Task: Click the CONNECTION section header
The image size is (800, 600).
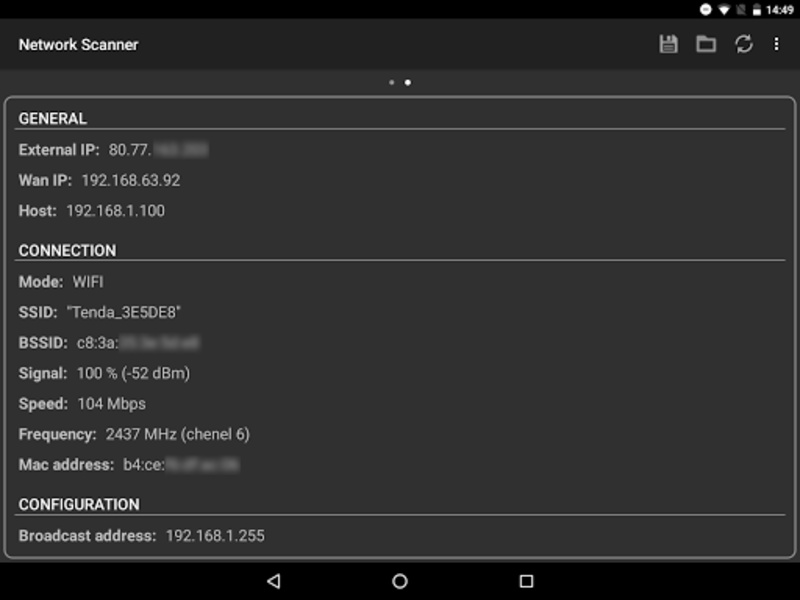Action: [x=67, y=251]
